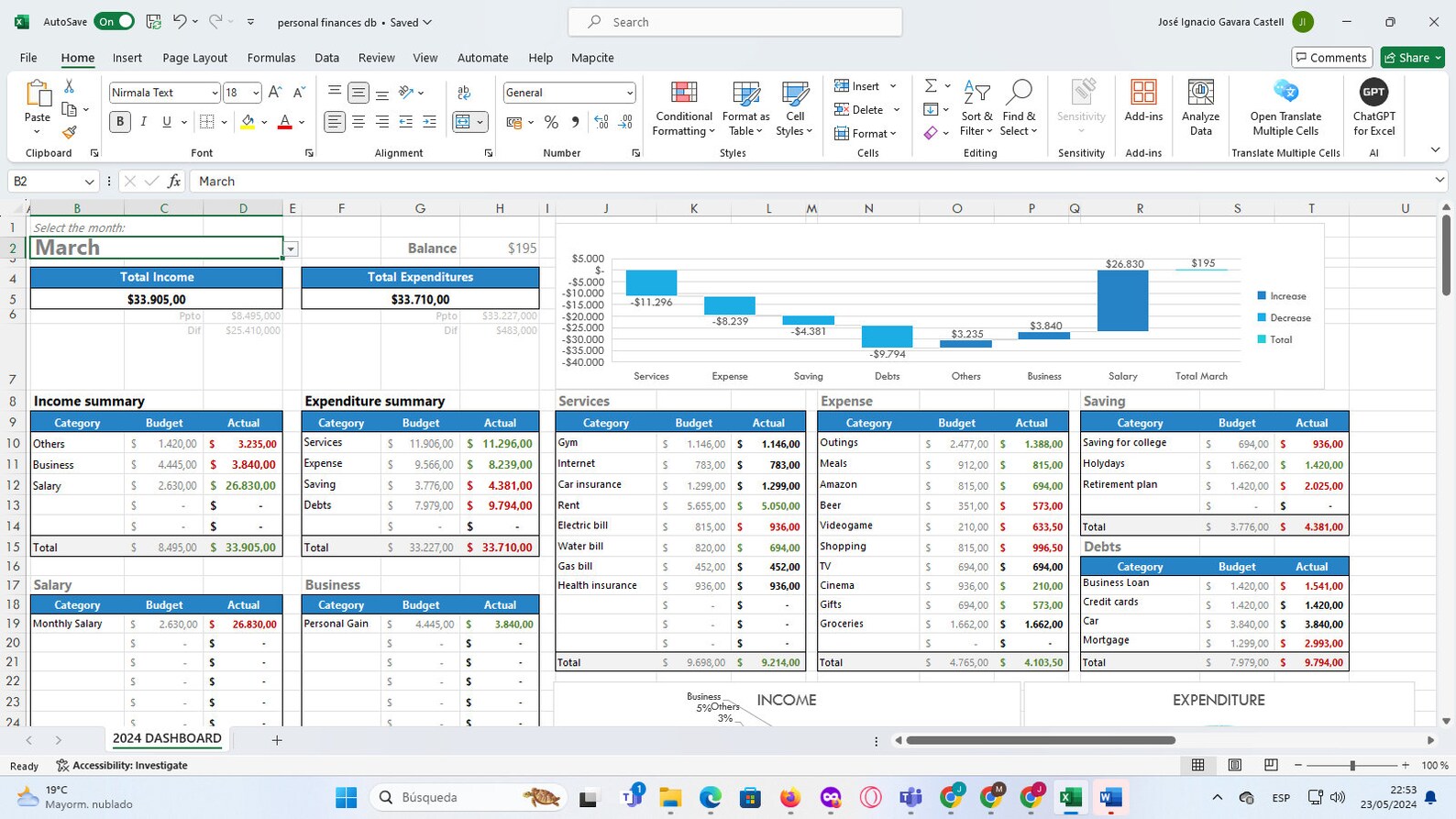Toggle Middle Align vertical alignment
The width and height of the screenshot is (1456, 819).
358,93
